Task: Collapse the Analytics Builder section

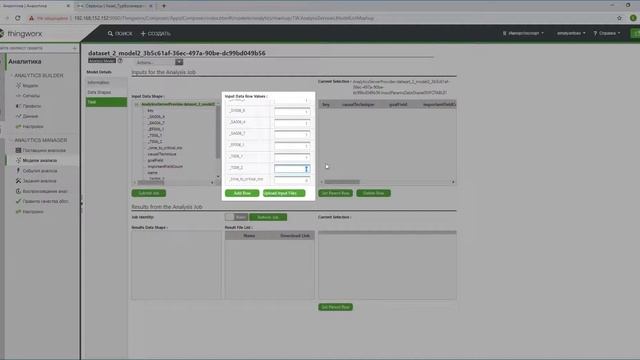Action: coord(12,76)
